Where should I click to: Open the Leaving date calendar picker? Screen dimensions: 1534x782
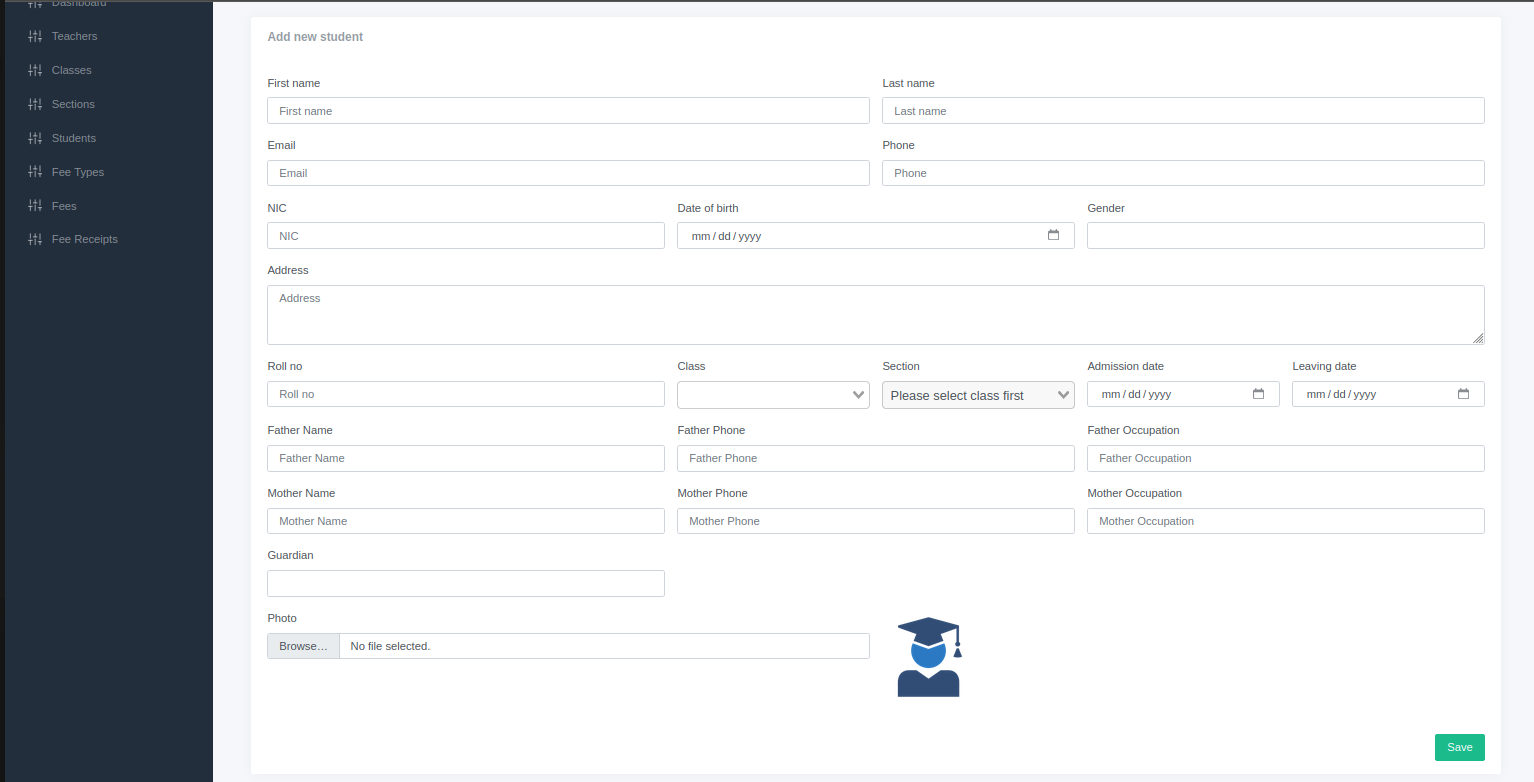[1463, 394]
